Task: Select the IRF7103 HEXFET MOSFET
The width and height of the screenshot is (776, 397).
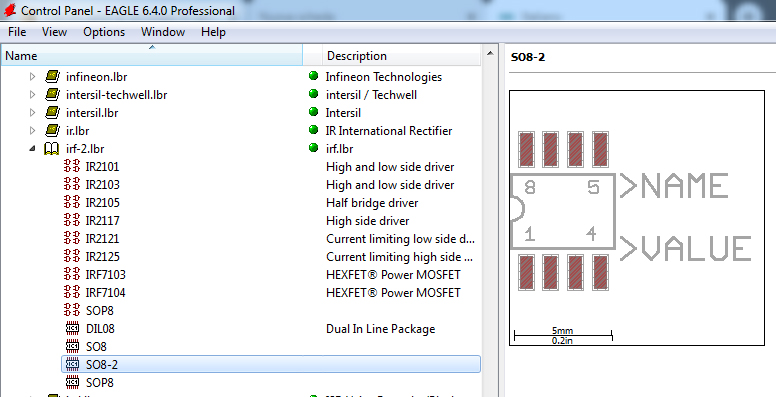Action: pos(270,274)
